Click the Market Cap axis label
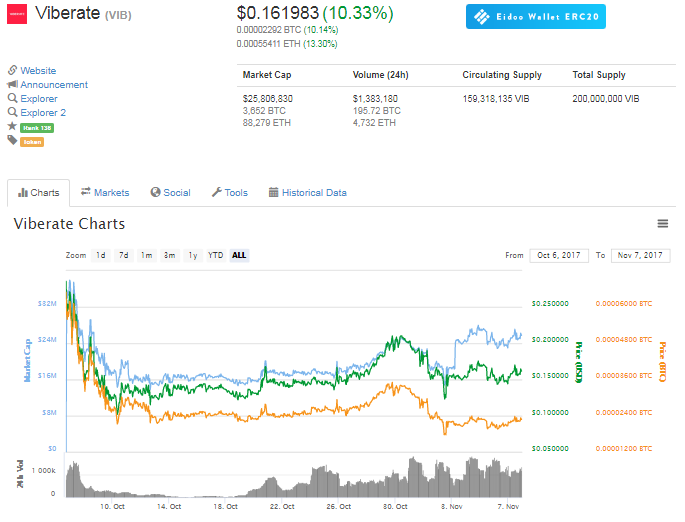This screenshot has height=522, width=685. (28, 360)
